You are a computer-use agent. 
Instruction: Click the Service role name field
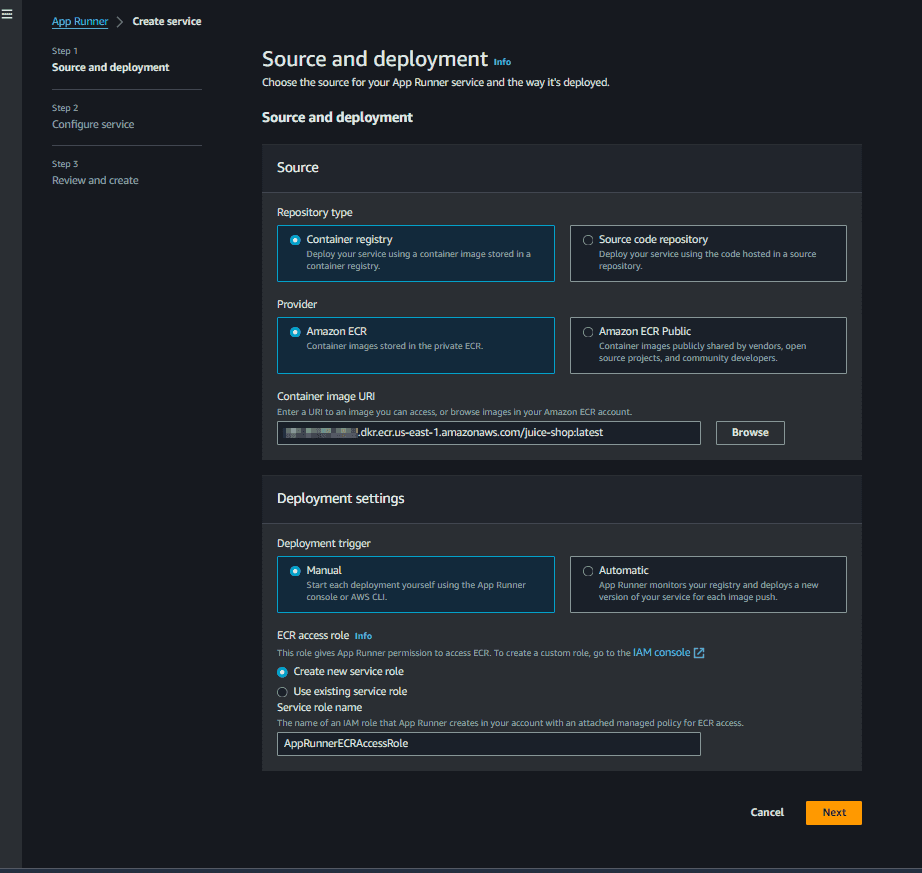pos(488,744)
